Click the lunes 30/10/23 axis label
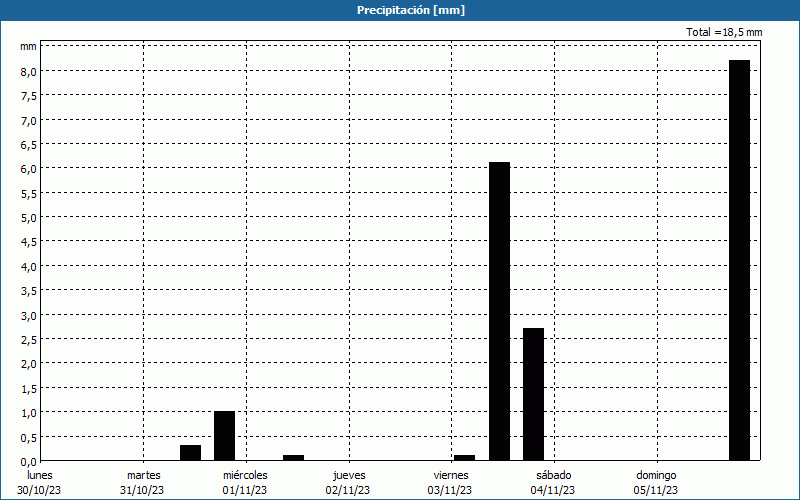 (39, 483)
